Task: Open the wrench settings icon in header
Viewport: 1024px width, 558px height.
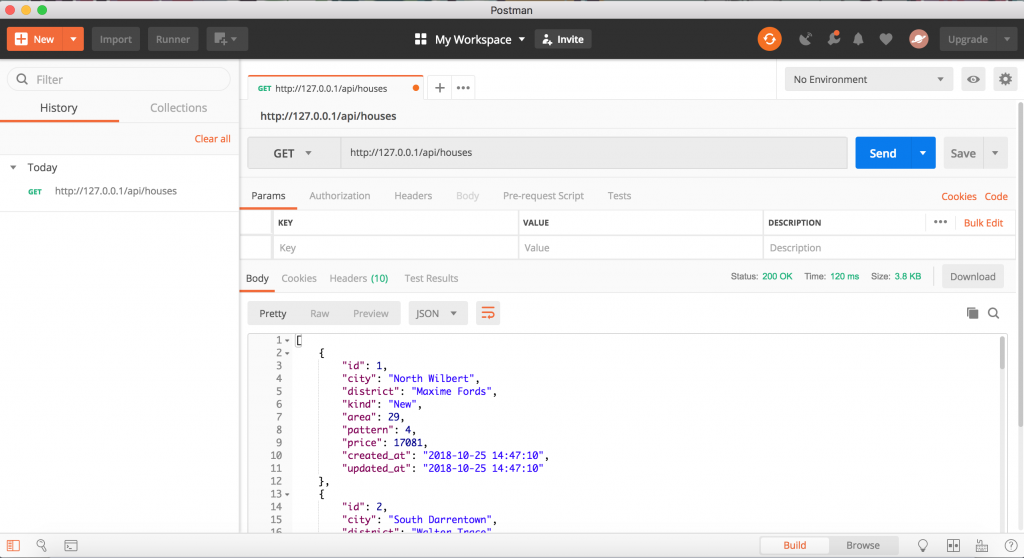Action: (833, 39)
